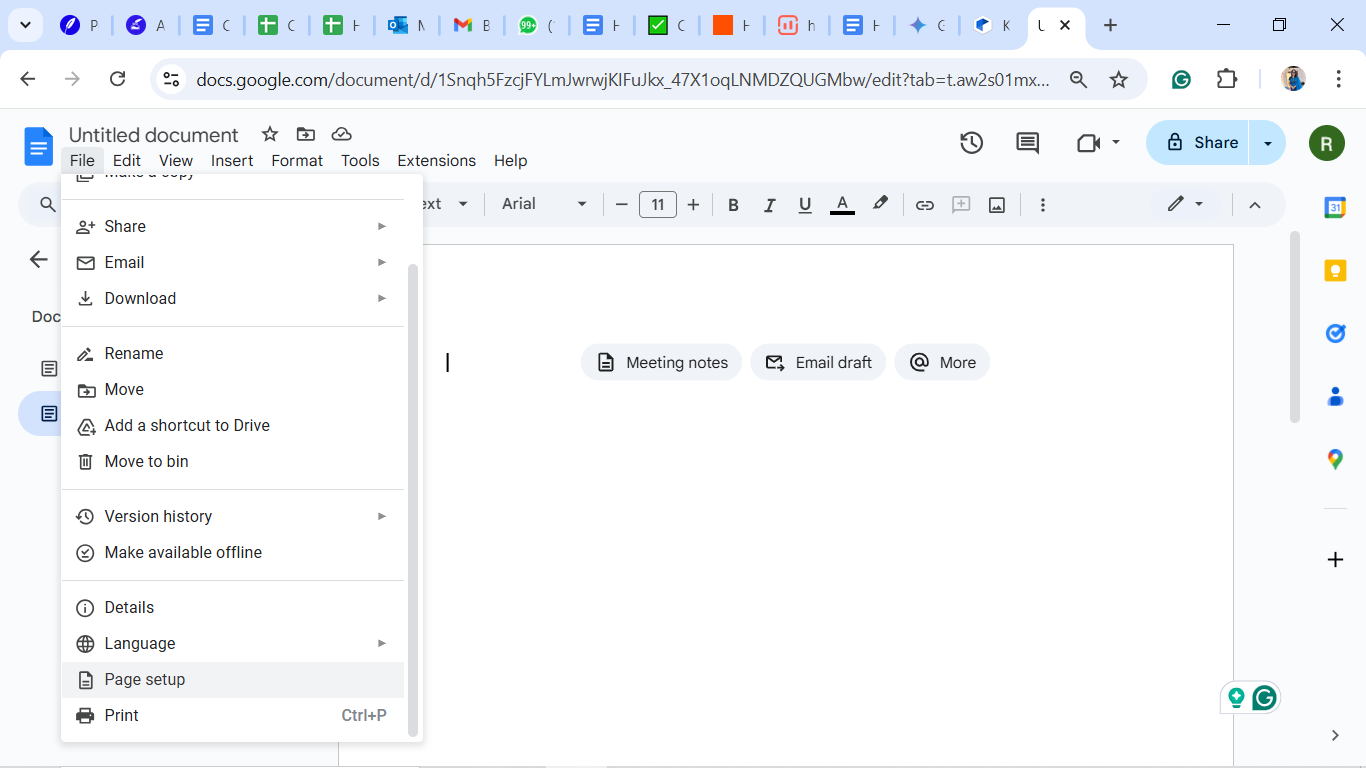
Task: Toggle italic formatting
Action: [x=769, y=205]
